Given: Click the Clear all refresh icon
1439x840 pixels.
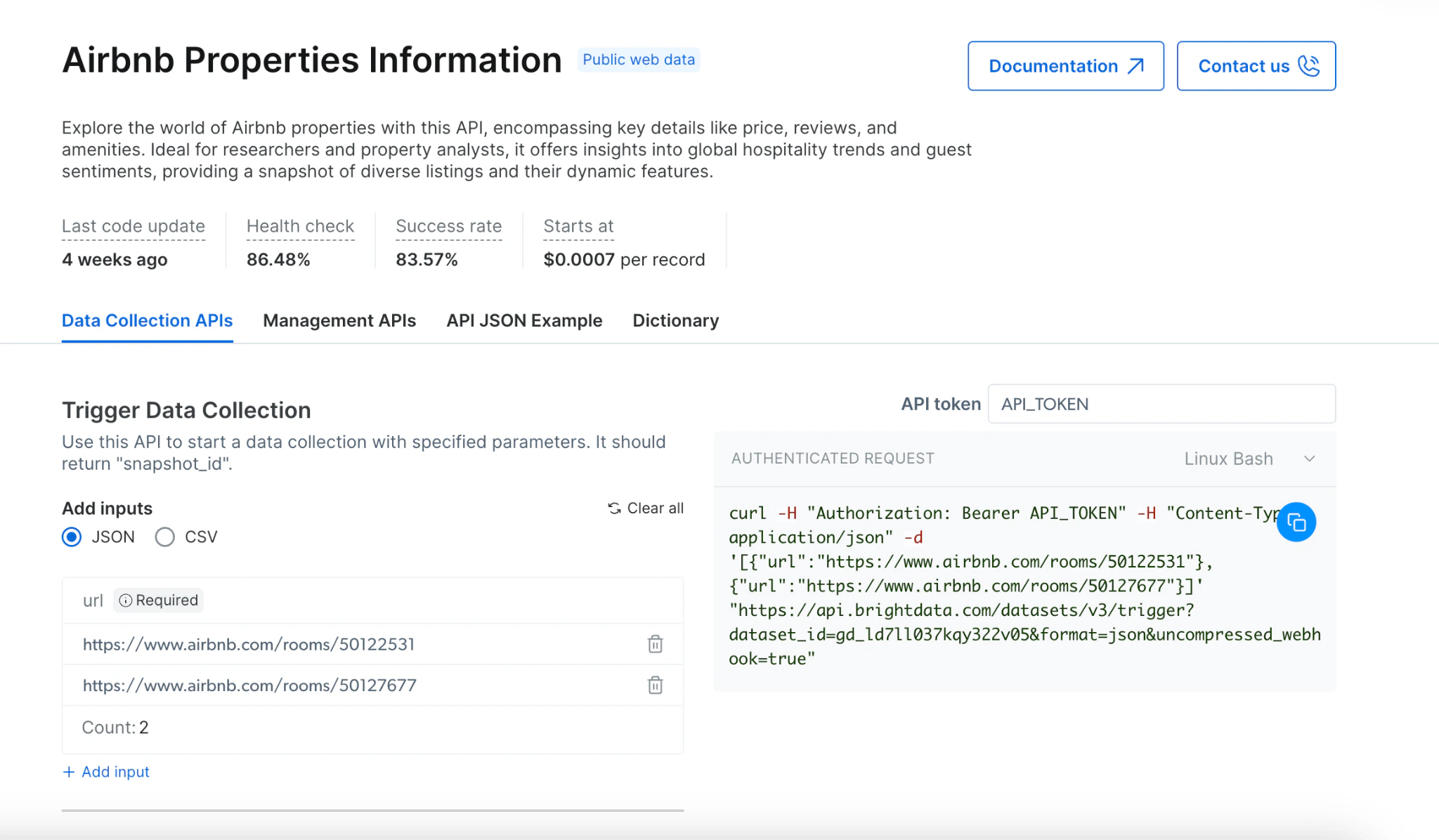Looking at the screenshot, I should tap(614, 508).
